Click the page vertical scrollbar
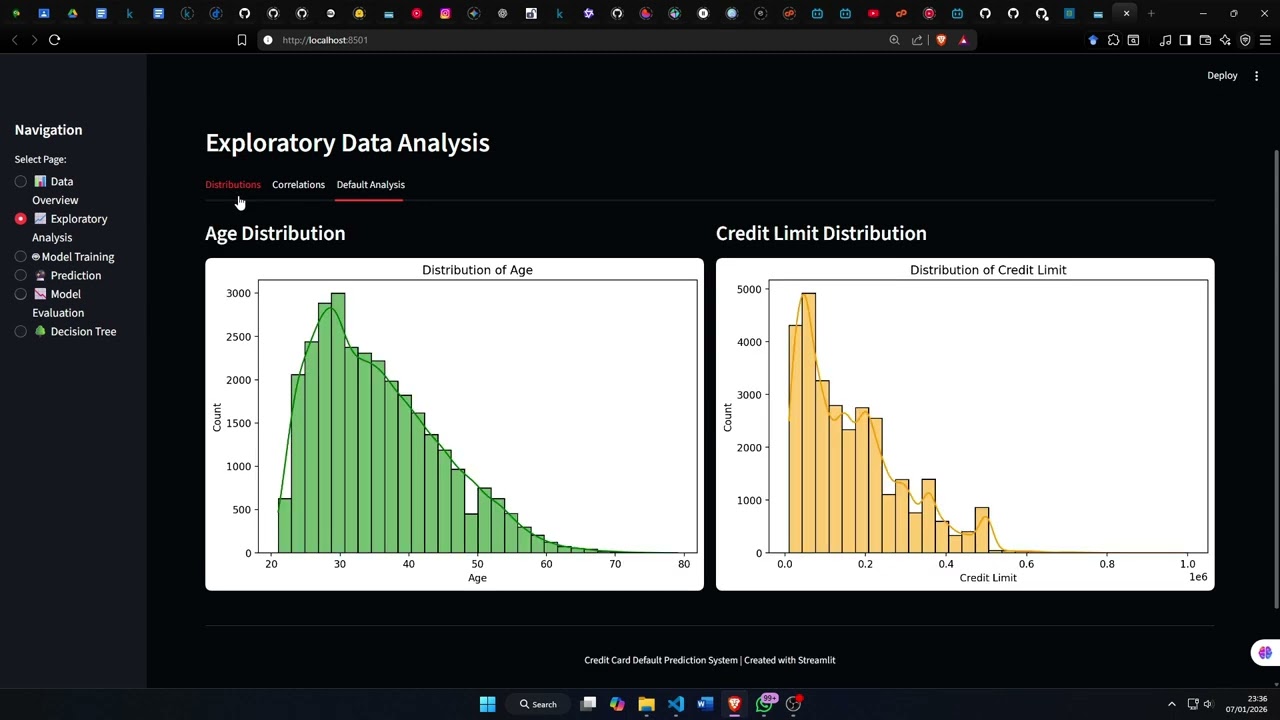The height and width of the screenshot is (720, 1280). pyautogui.click(x=1275, y=378)
